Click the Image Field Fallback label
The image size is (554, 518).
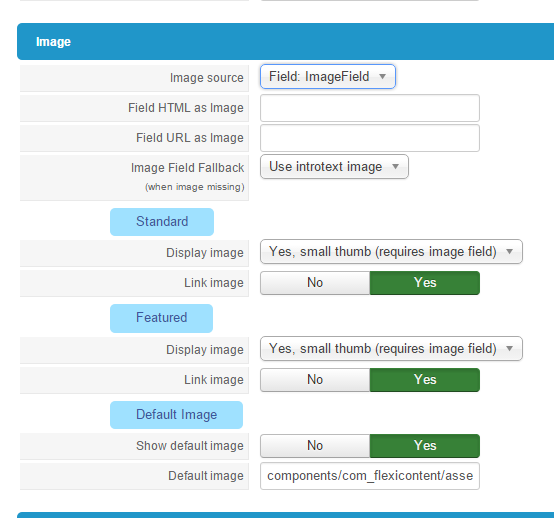pyautogui.click(x=187, y=167)
